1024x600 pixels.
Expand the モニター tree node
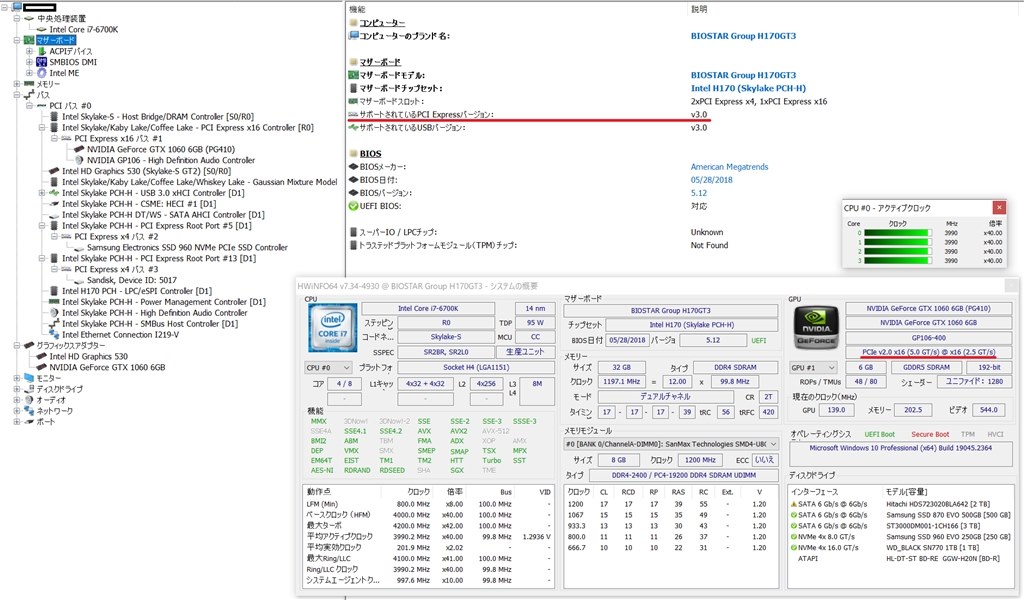tap(16, 378)
